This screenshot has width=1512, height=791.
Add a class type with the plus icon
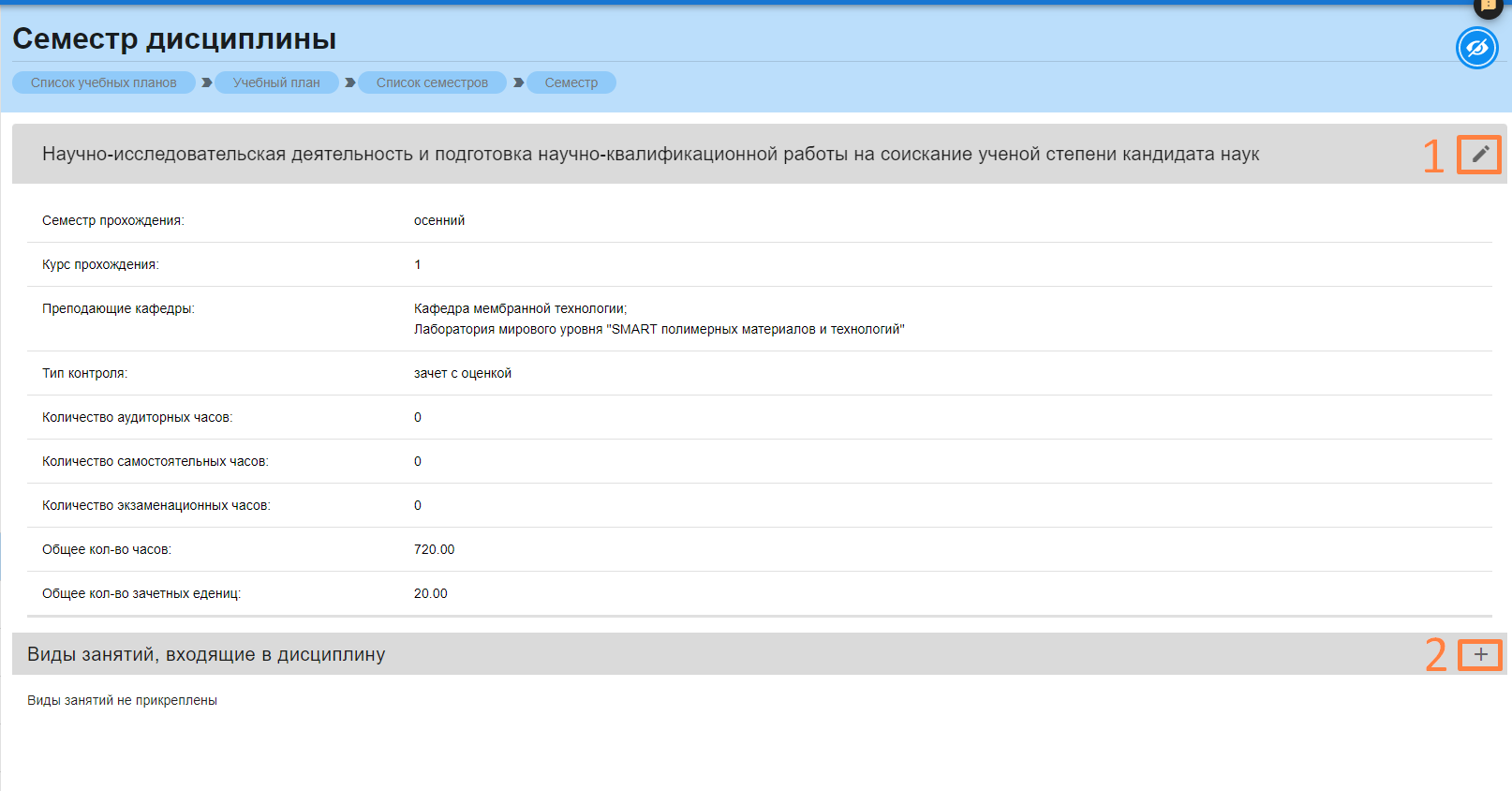(1480, 655)
